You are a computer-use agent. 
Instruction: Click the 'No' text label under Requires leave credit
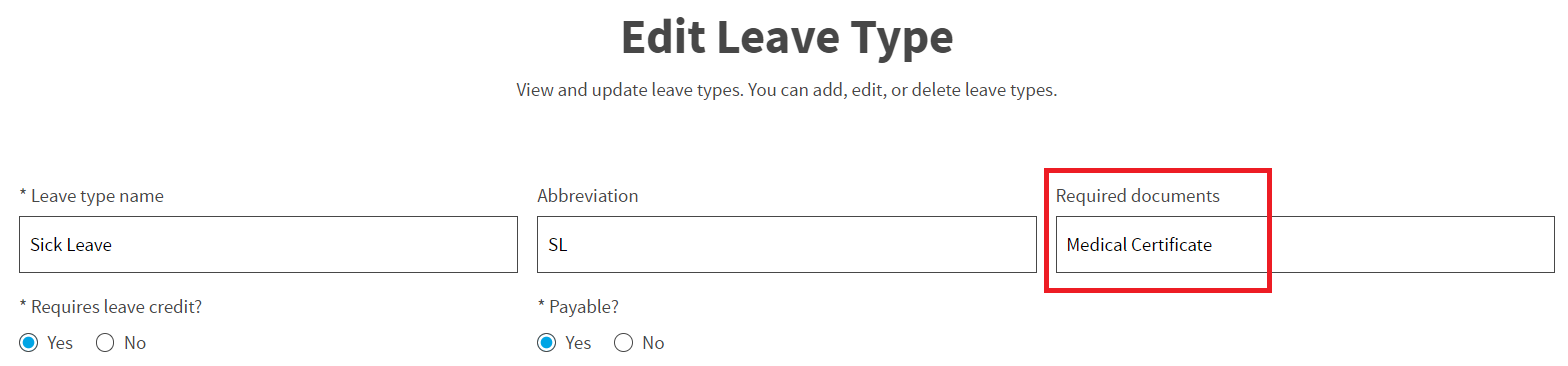(x=135, y=343)
